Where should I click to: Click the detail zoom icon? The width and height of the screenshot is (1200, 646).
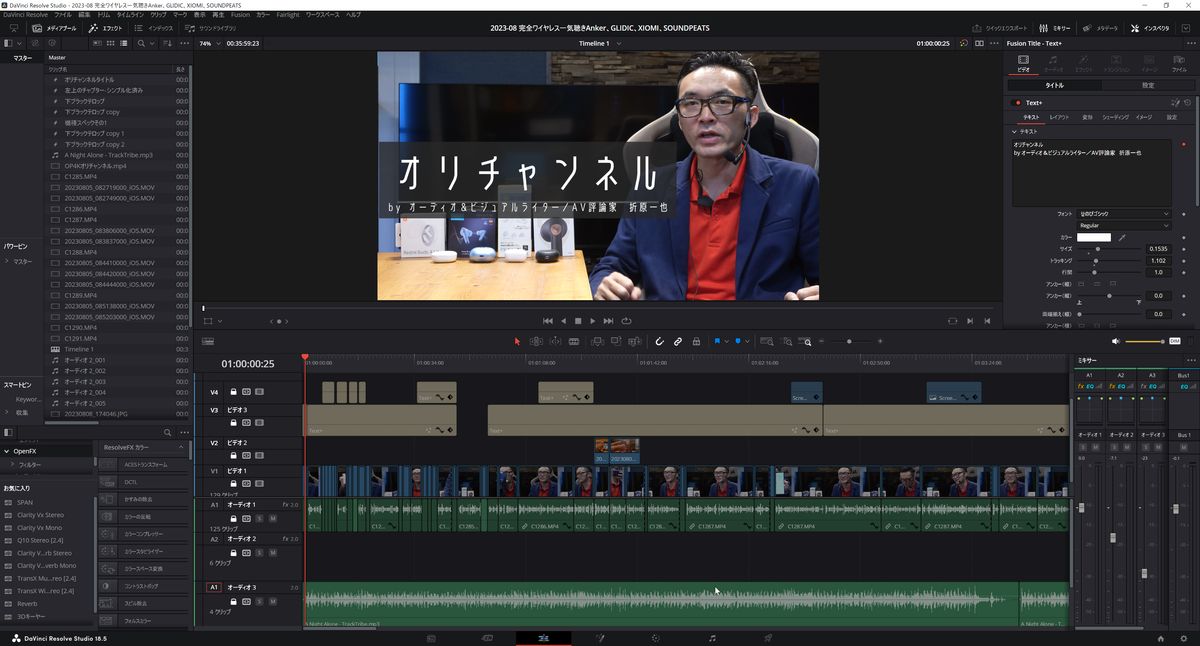pyautogui.click(x=787, y=341)
